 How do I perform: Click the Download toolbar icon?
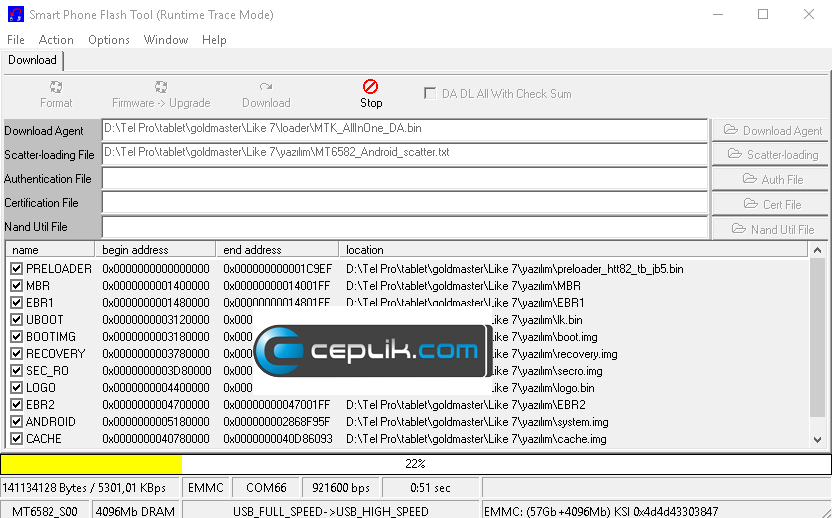[x=266, y=88]
